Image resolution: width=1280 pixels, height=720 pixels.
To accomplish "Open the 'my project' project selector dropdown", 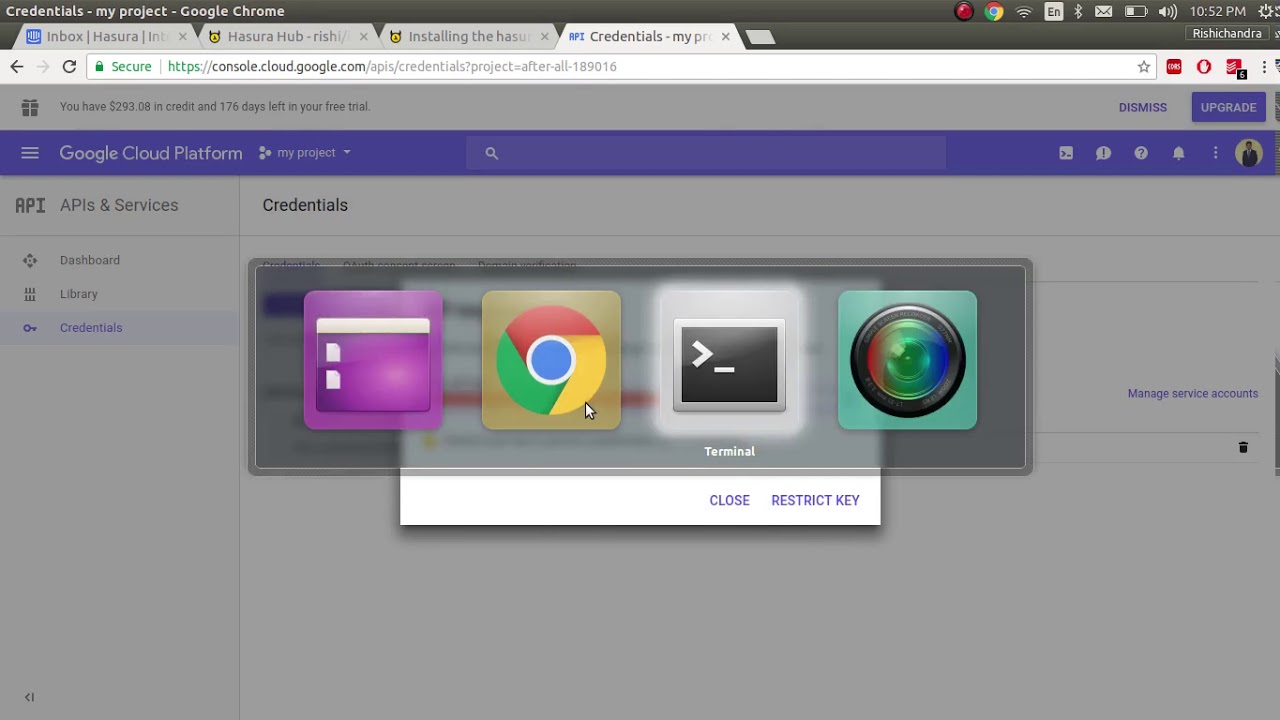I will 305,153.
